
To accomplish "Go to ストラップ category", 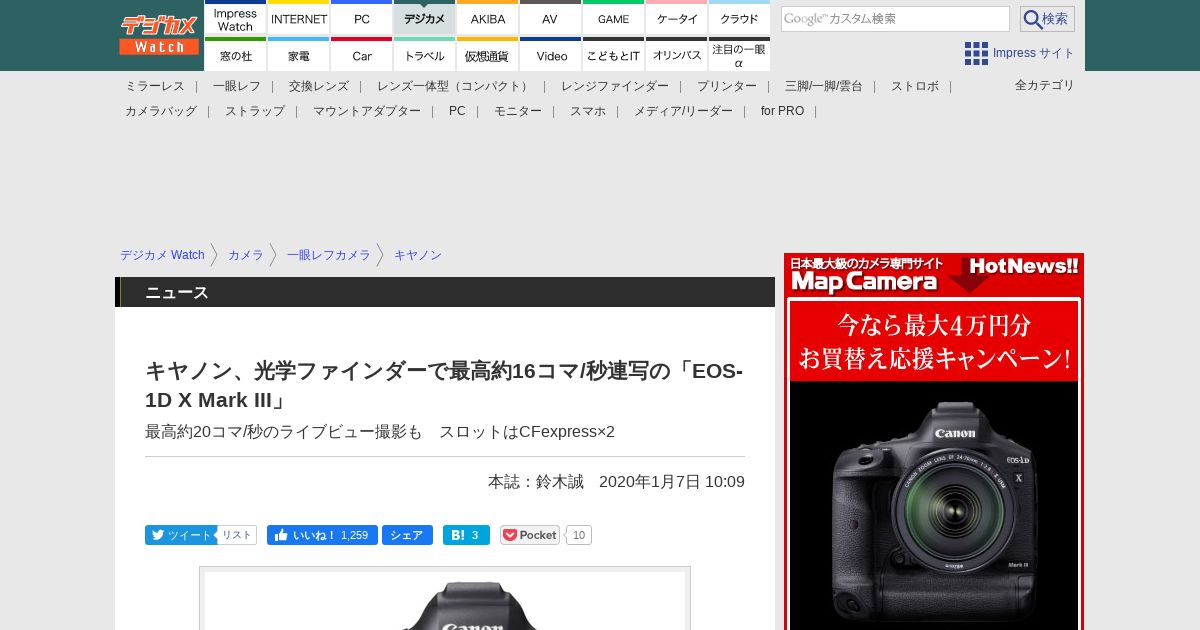I will coord(255,111).
